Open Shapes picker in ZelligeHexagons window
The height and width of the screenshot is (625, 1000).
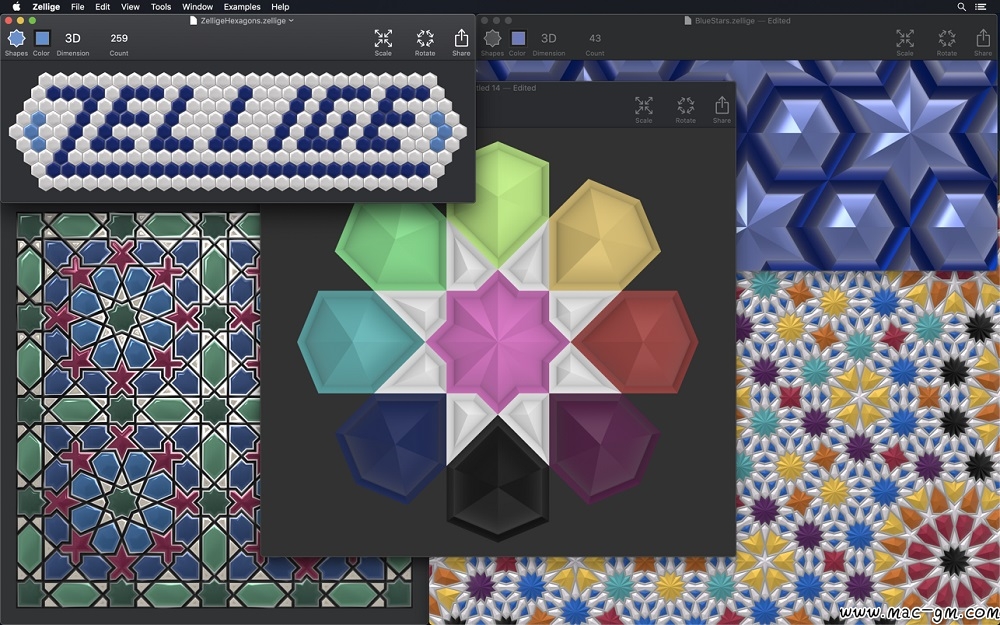[16, 39]
